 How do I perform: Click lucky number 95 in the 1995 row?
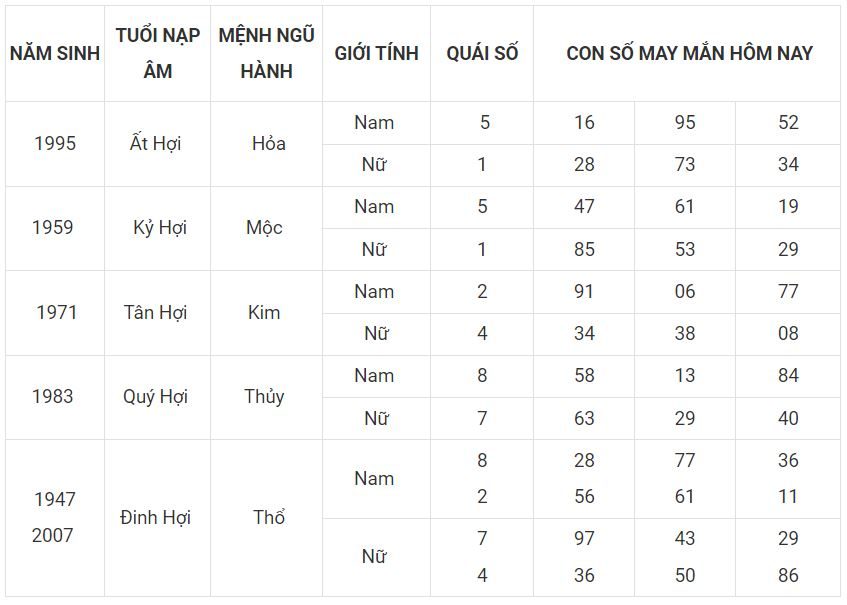[684, 122]
